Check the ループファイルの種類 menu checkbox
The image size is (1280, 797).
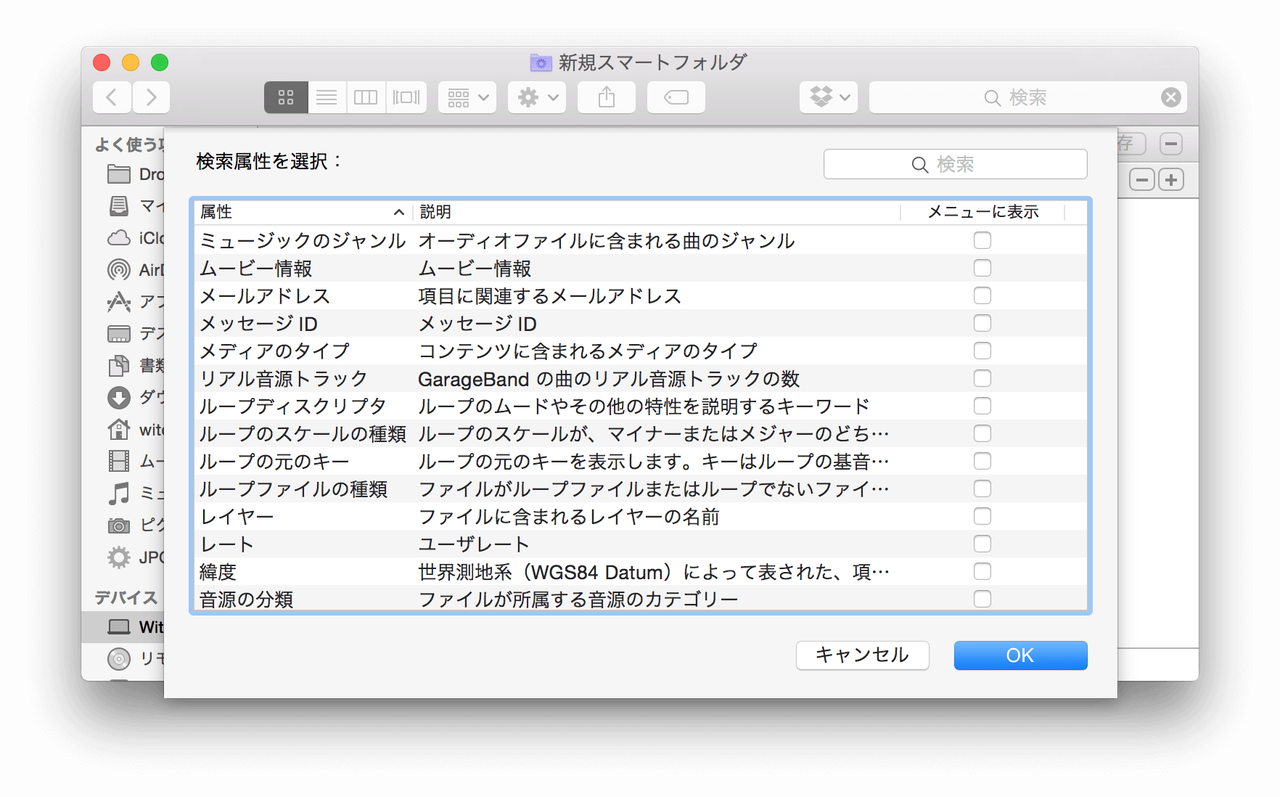click(x=983, y=489)
